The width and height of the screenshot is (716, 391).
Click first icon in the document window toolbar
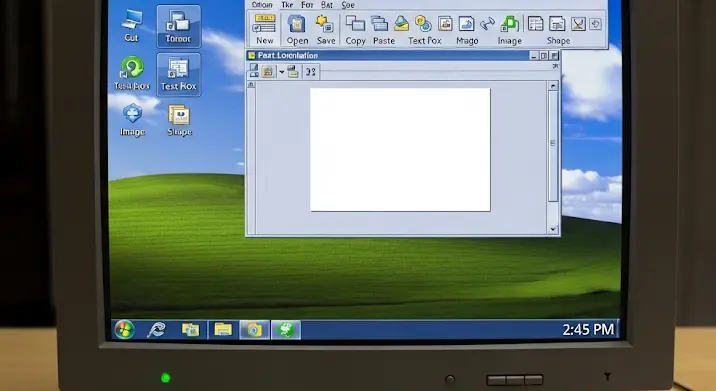(254, 71)
